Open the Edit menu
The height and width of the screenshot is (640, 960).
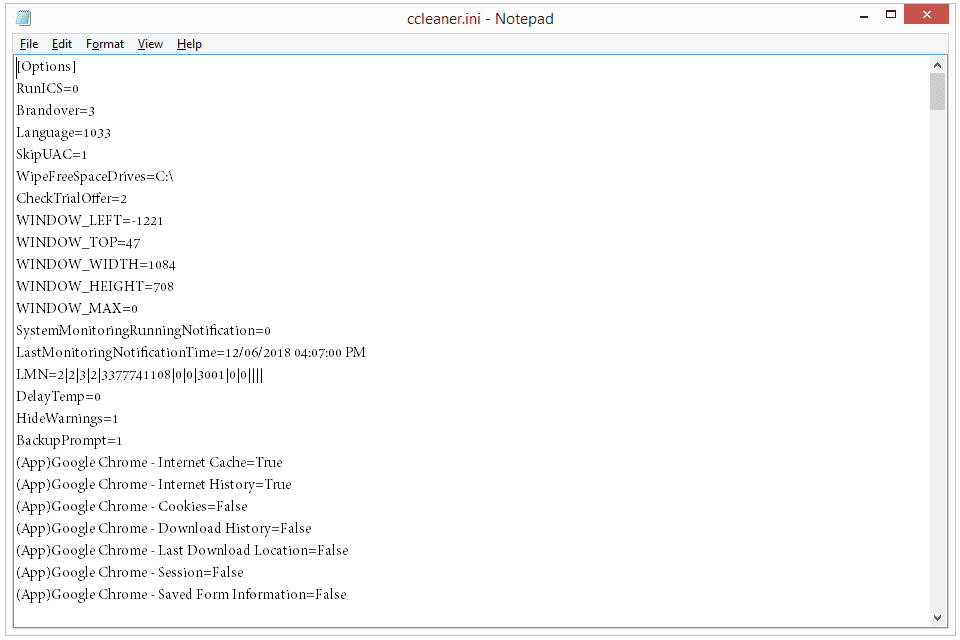(61, 44)
